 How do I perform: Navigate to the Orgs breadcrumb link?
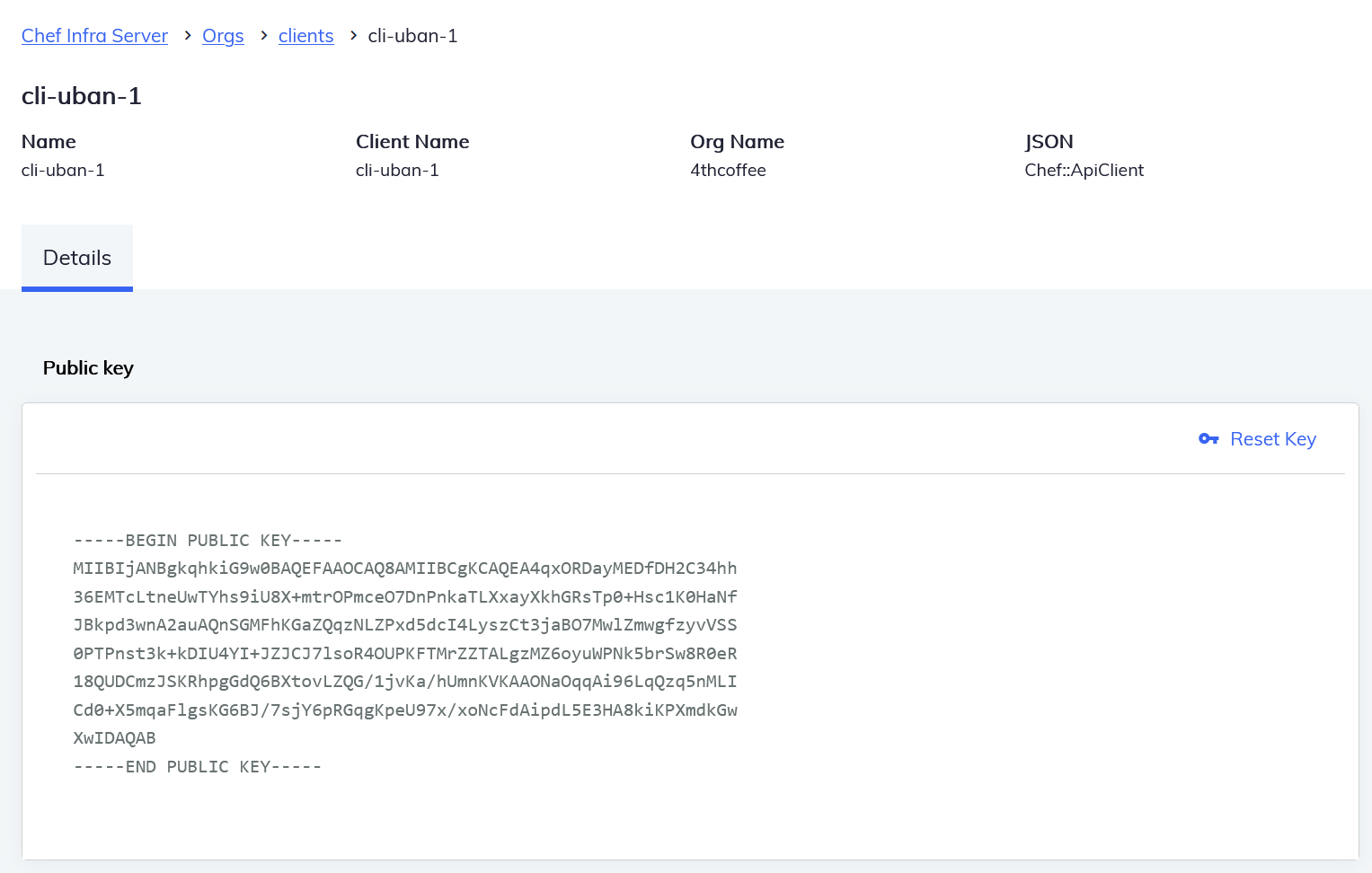(x=223, y=36)
